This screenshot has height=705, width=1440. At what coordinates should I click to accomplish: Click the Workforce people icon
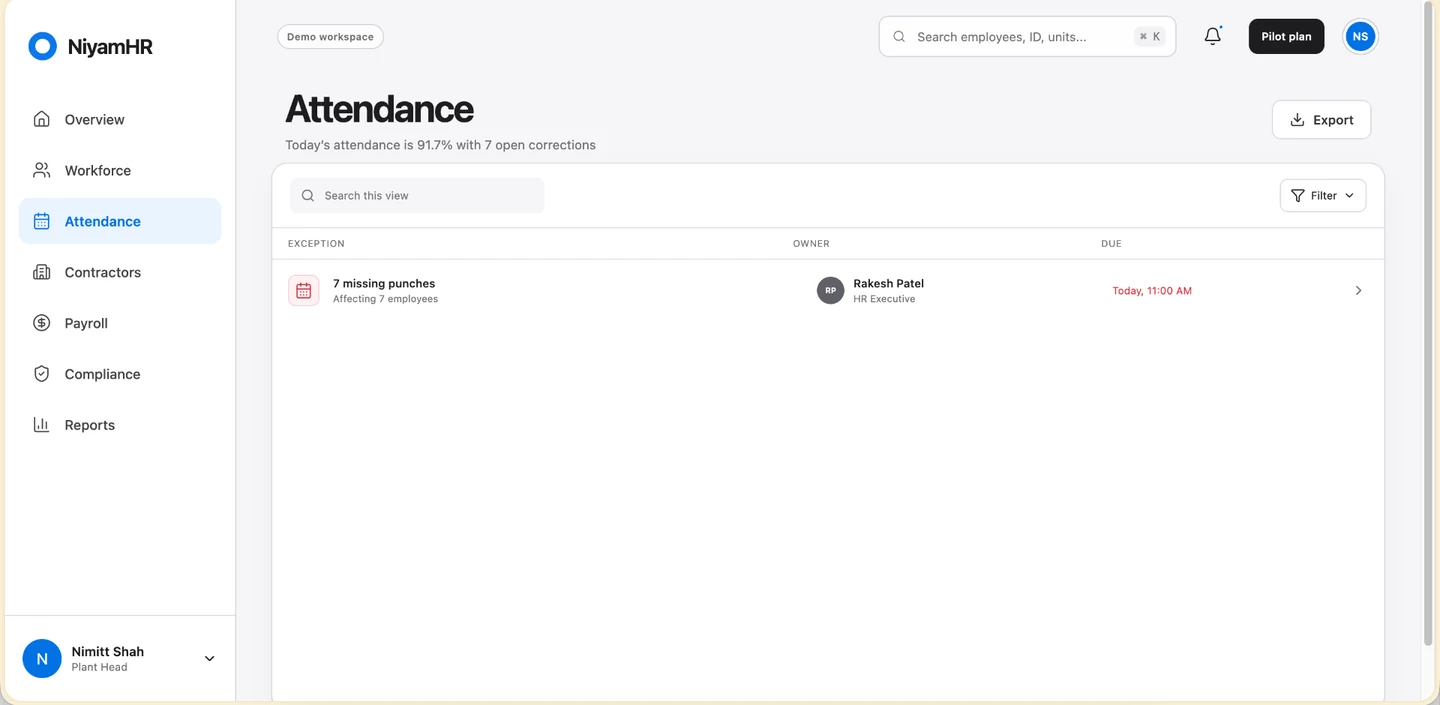coord(41,170)
